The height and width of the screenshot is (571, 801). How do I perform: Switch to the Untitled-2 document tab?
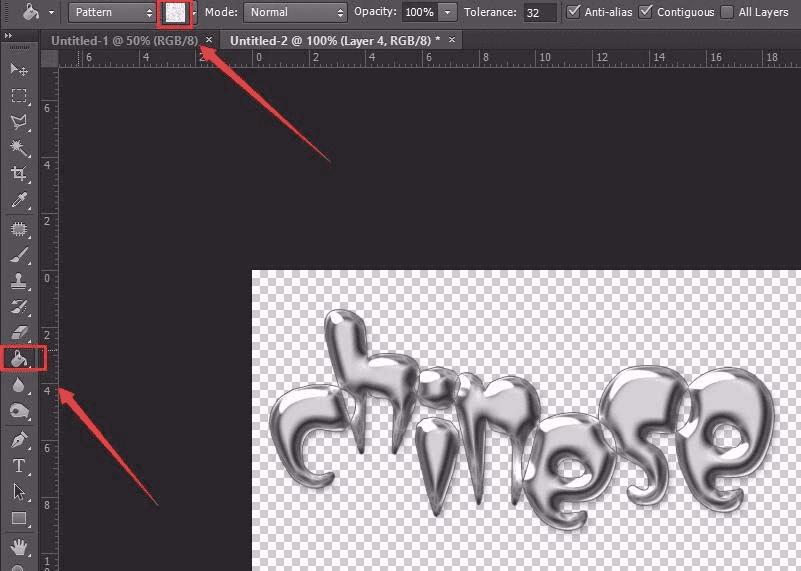click(335, 41)
